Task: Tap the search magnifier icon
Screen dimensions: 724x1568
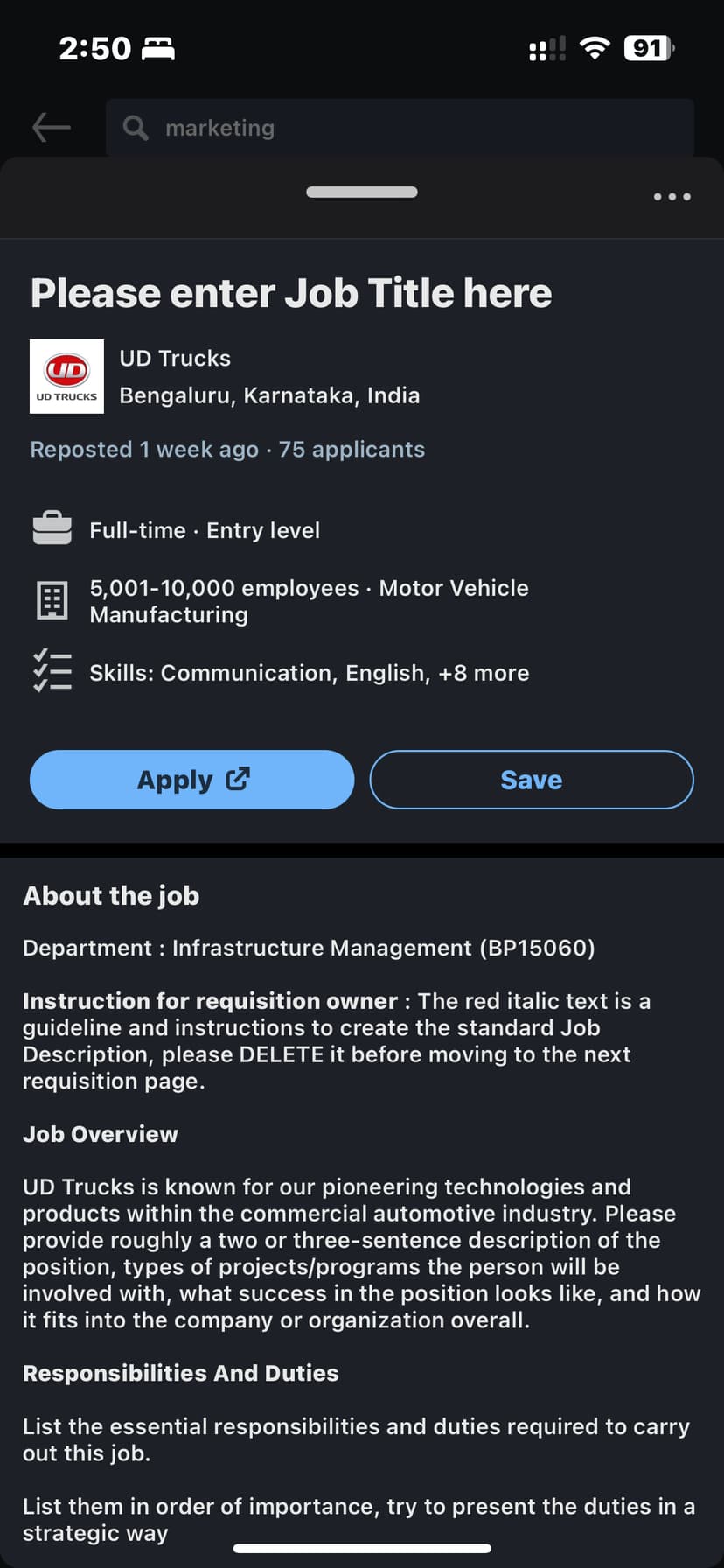Action: coord(136,128)
